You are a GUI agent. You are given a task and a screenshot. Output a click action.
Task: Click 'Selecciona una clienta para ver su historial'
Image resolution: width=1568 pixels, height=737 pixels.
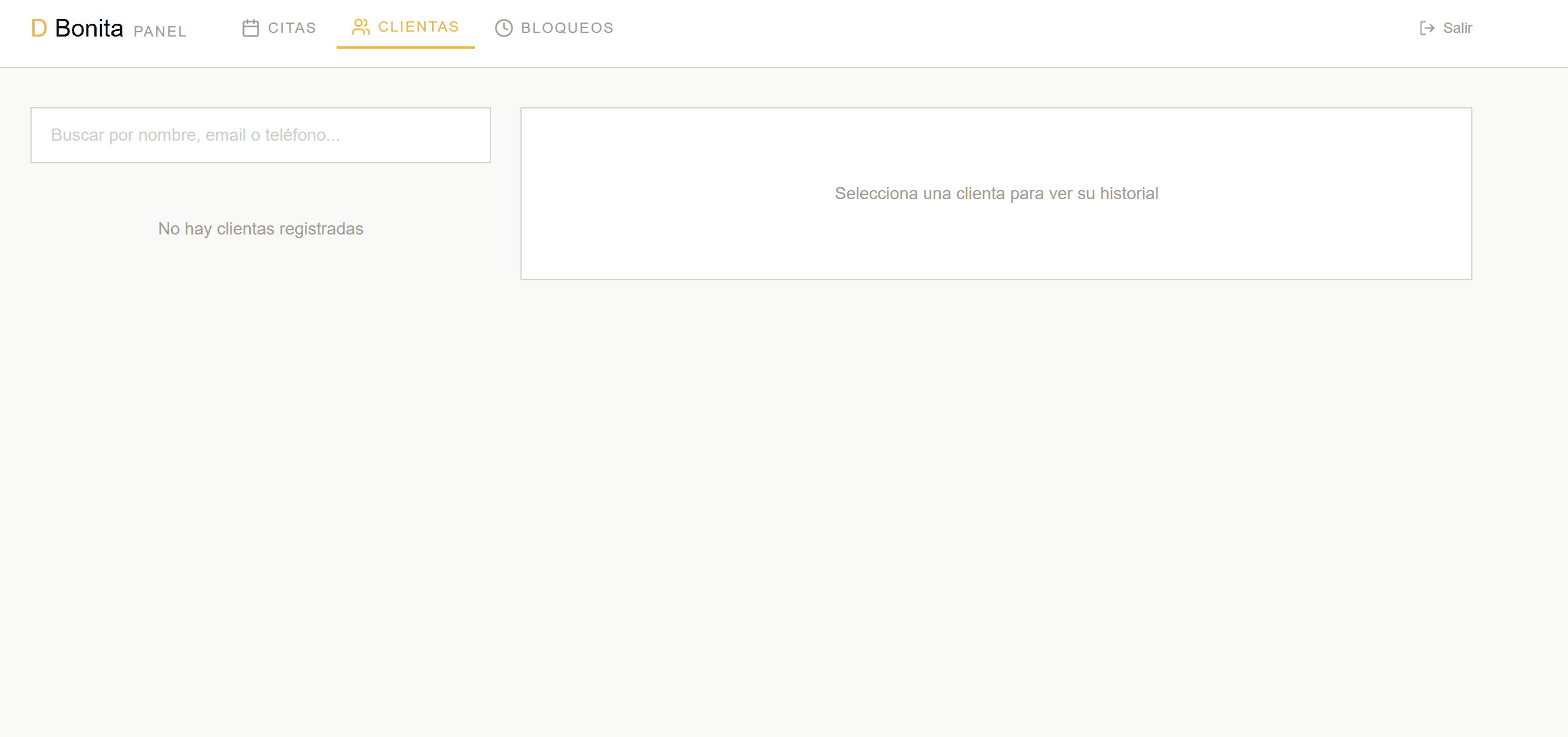996,193
